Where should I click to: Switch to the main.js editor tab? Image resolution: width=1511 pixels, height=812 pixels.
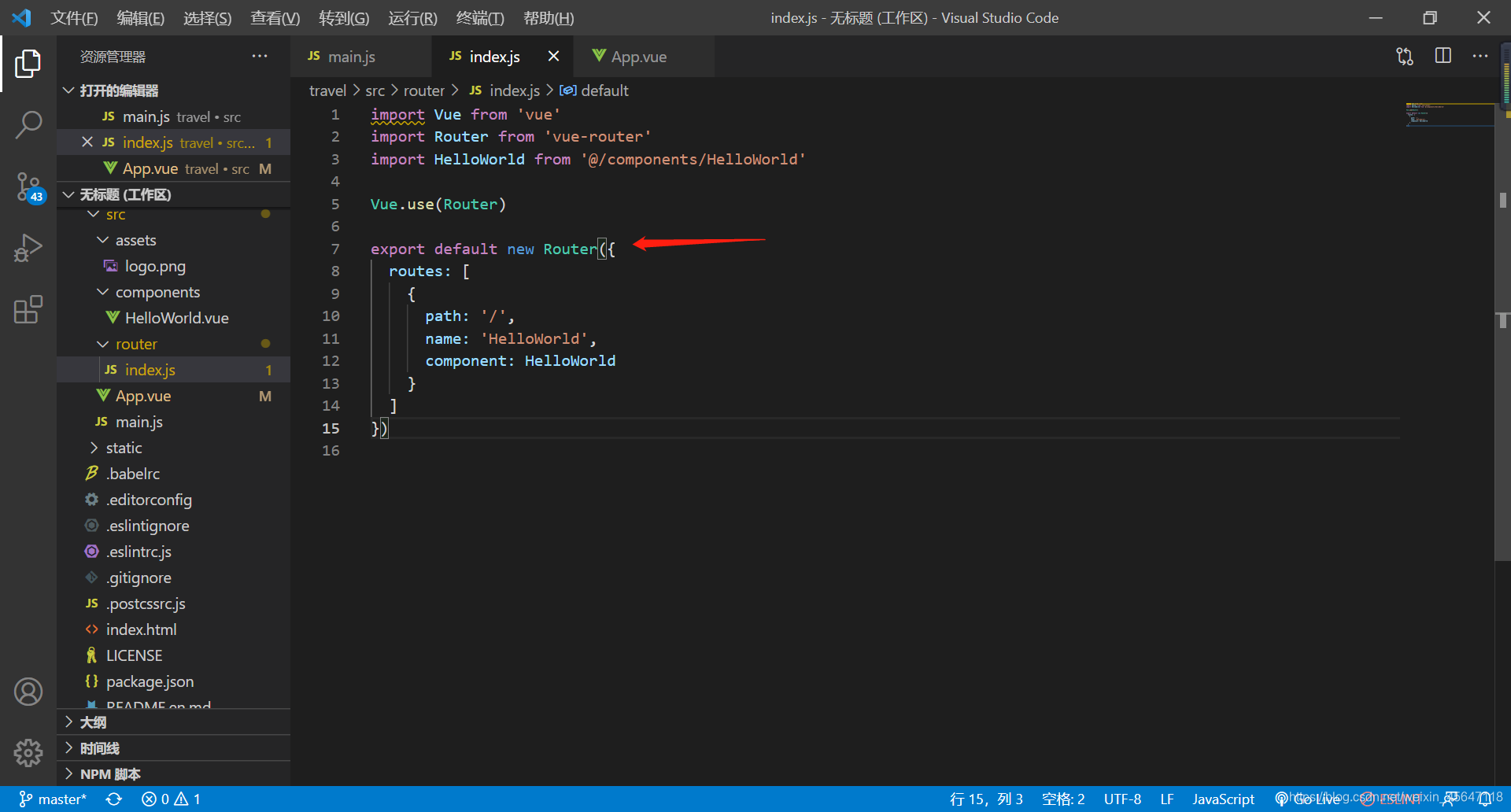360,56
